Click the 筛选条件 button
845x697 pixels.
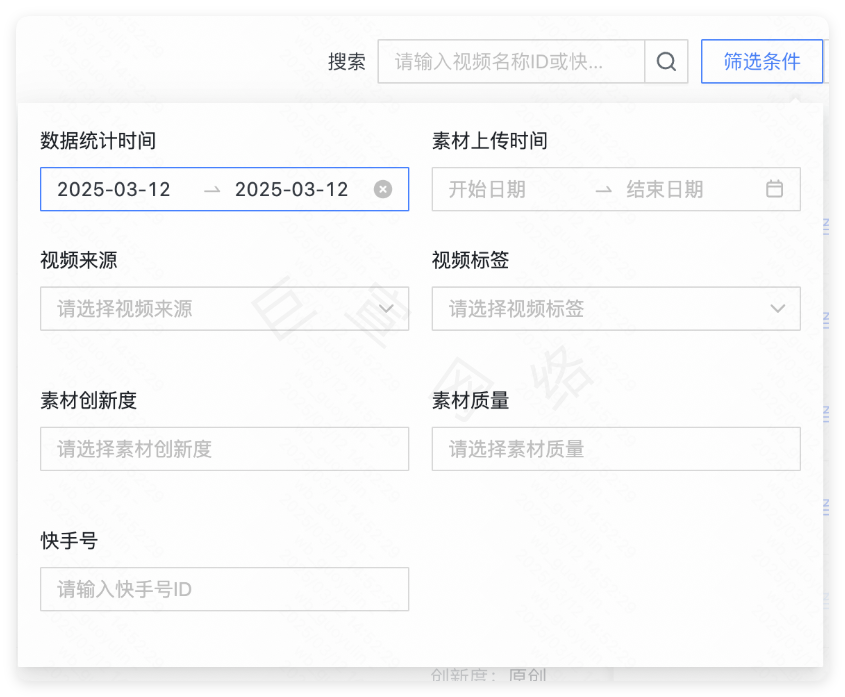(762, 61)
